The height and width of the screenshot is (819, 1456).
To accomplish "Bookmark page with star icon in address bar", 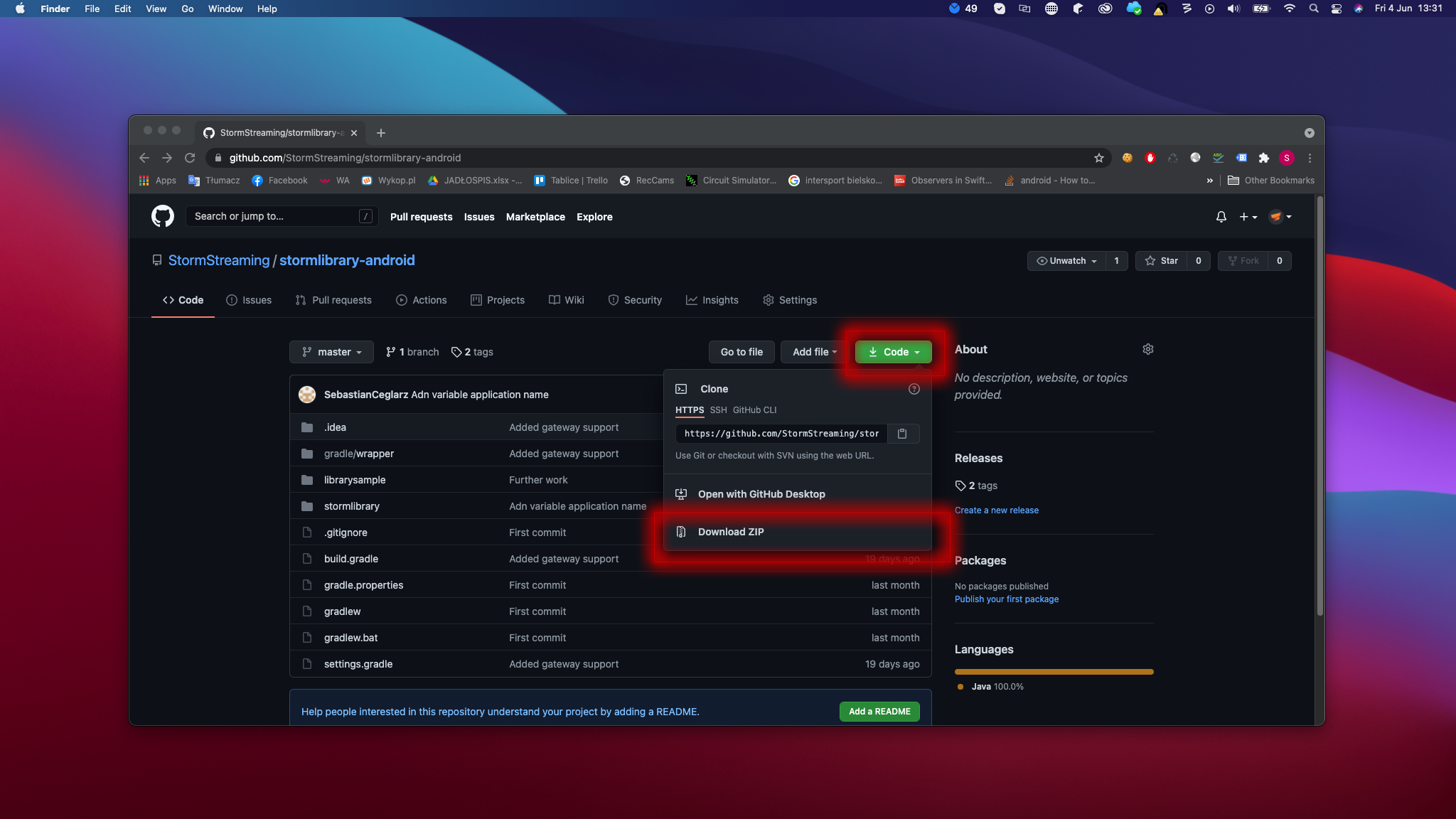I will coord(1098,158).
